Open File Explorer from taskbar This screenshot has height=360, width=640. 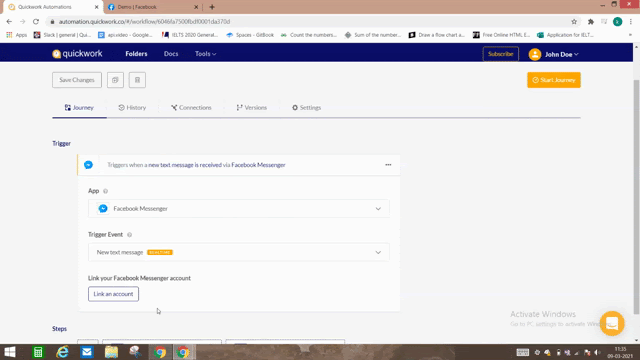click(x=111, y=352)
